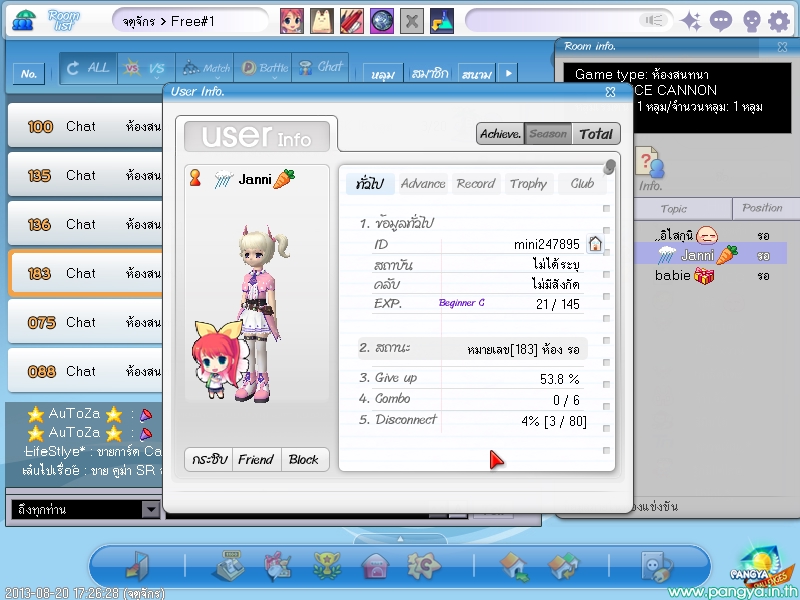
Task: Close the Room info panel
Action: tap(782, 47)
